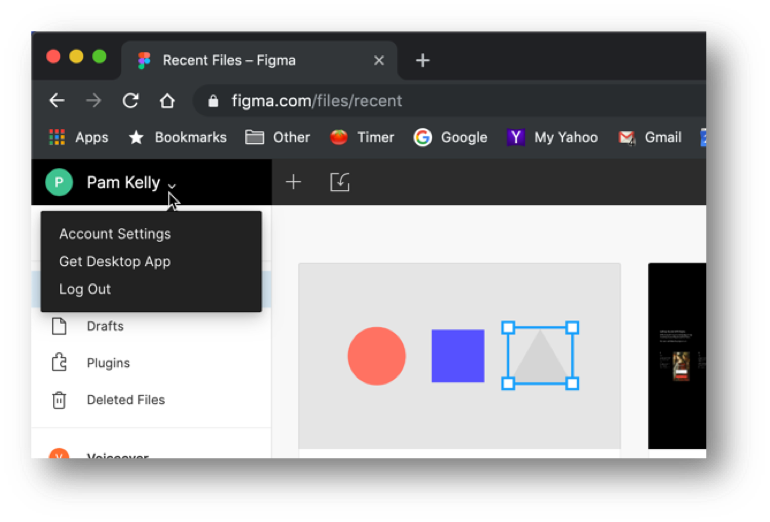770x522 pixels.
Task: Go forward in the browser
Action: 93,101
